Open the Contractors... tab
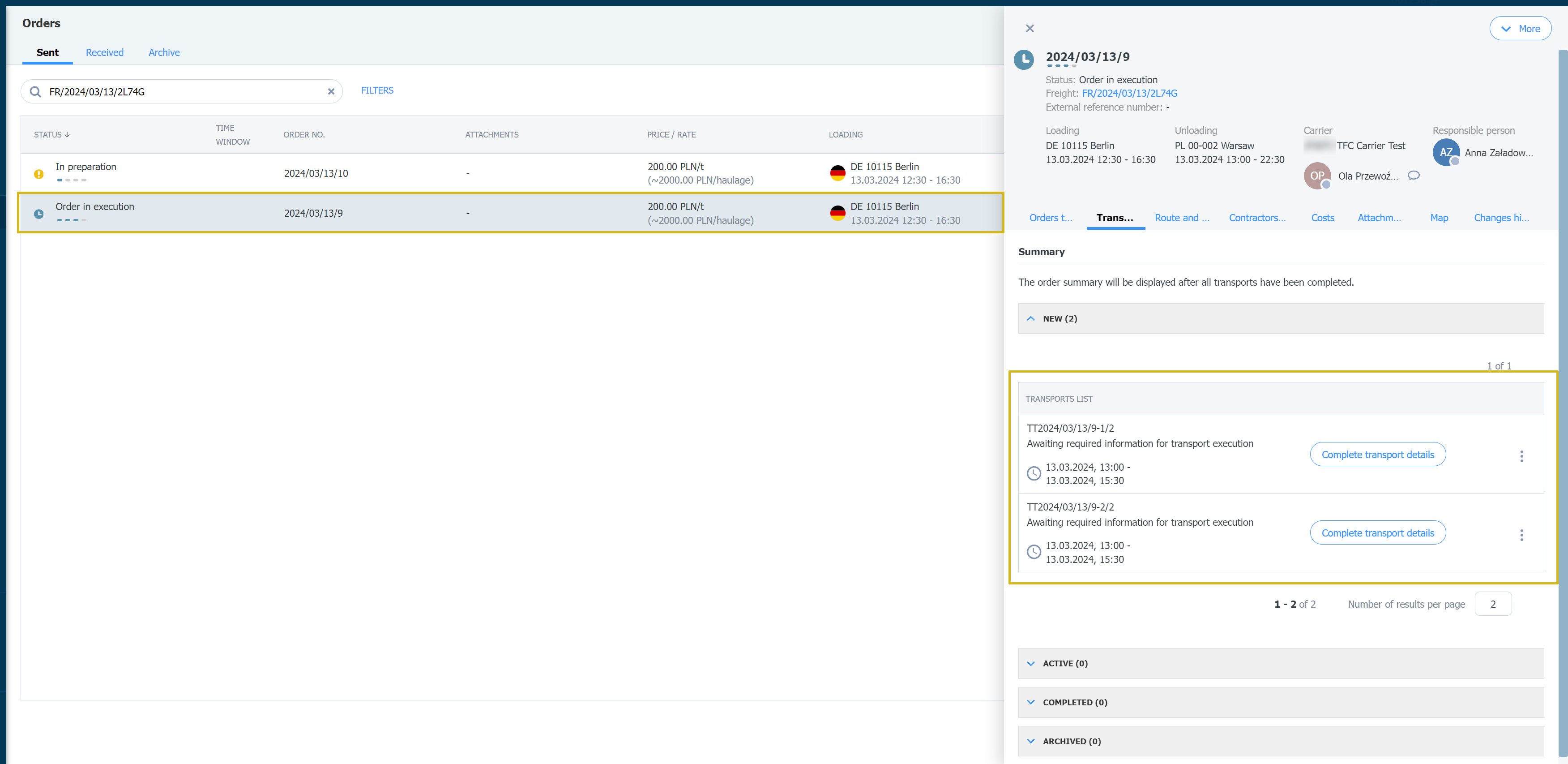 [1257, 217]
